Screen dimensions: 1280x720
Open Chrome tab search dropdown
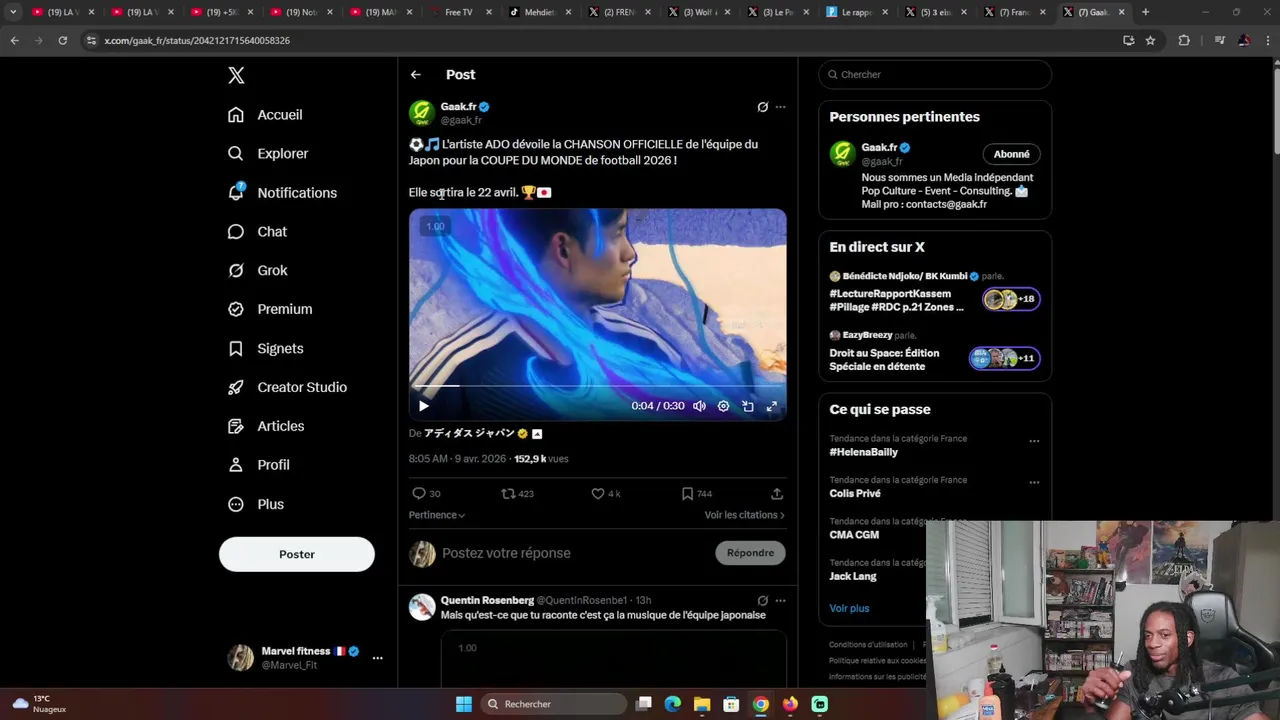pyautogui.click(x=13, y=12)
